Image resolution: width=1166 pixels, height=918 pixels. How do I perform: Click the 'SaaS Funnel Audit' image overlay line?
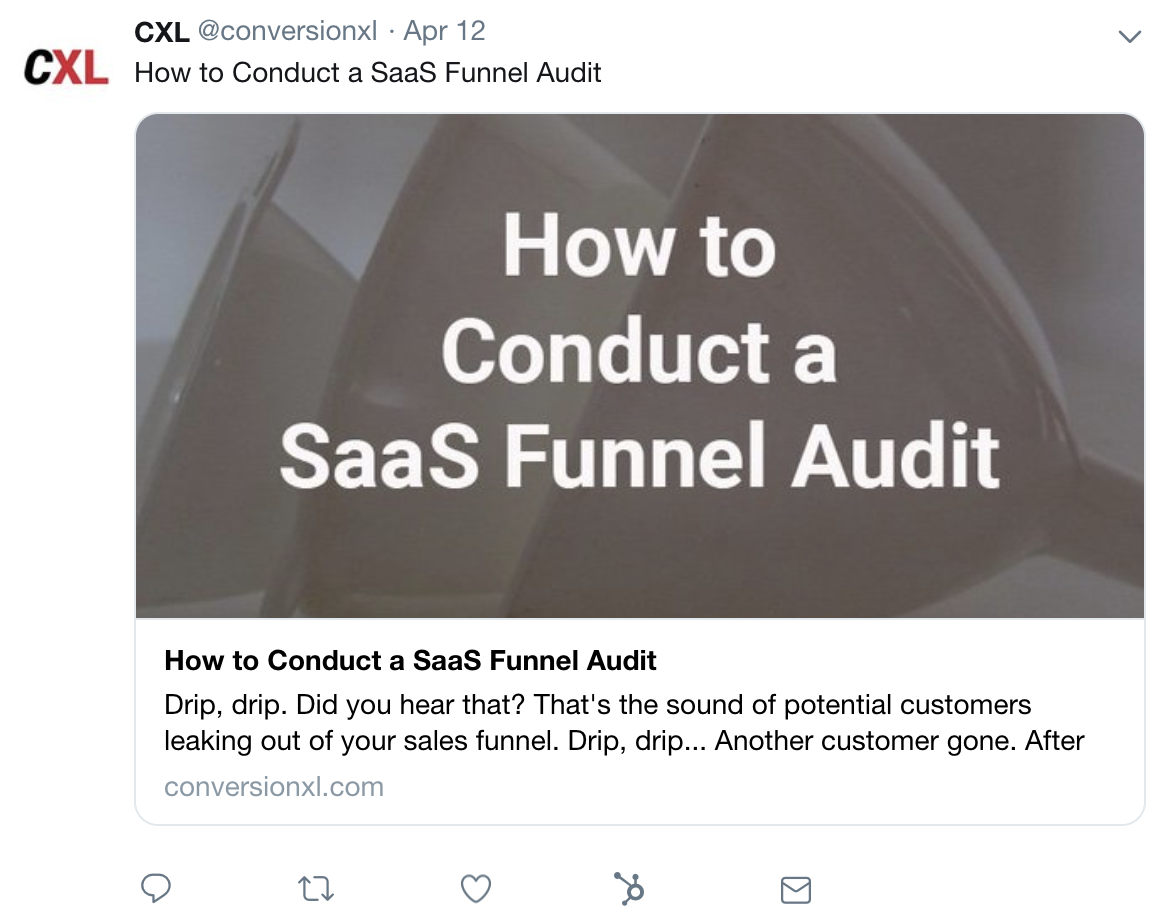point(639,455)
